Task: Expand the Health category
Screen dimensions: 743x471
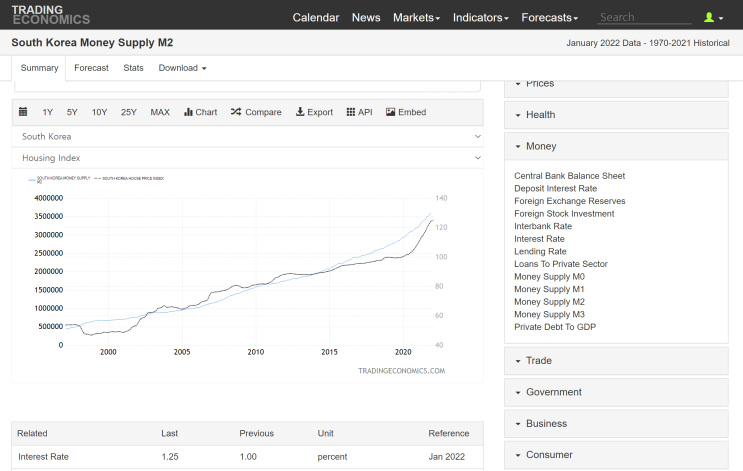Action: [x=616, y=115]
